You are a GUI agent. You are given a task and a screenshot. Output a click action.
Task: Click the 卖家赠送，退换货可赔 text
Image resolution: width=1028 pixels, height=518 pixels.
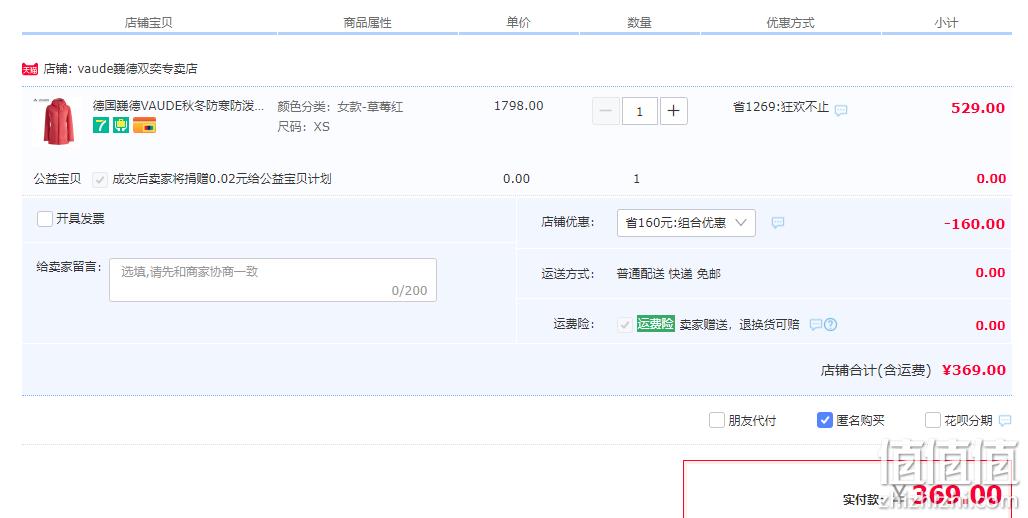pyautogui.click(x=740, y=325)
